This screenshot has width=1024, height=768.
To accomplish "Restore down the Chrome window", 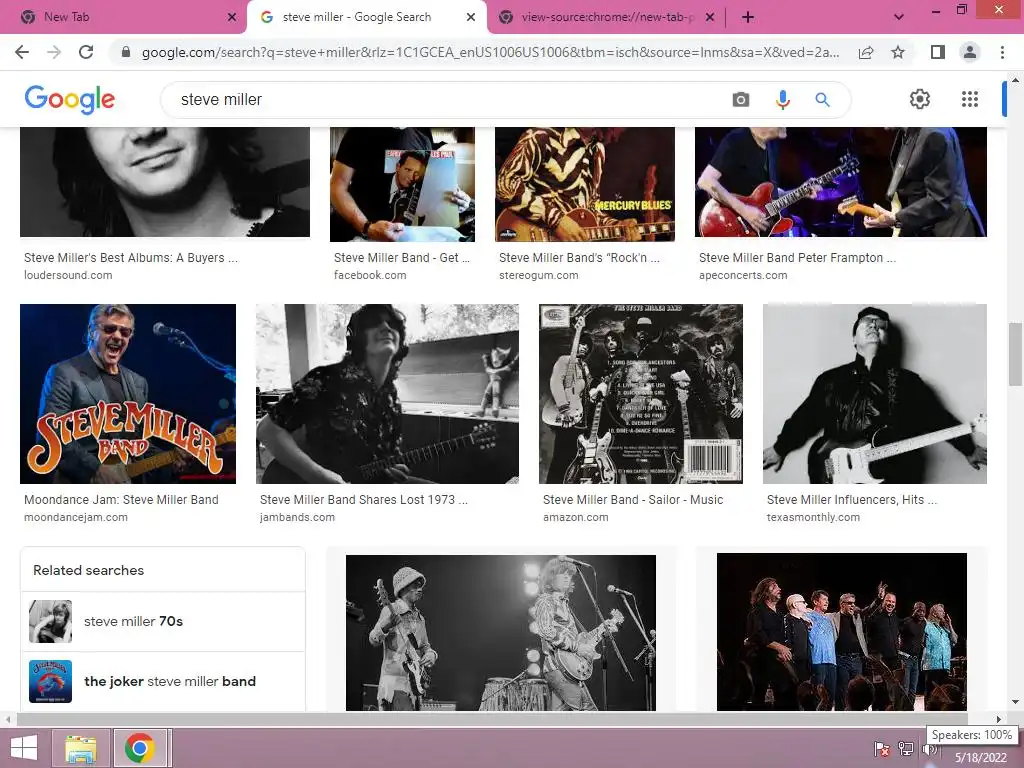I will coord(961,10).
